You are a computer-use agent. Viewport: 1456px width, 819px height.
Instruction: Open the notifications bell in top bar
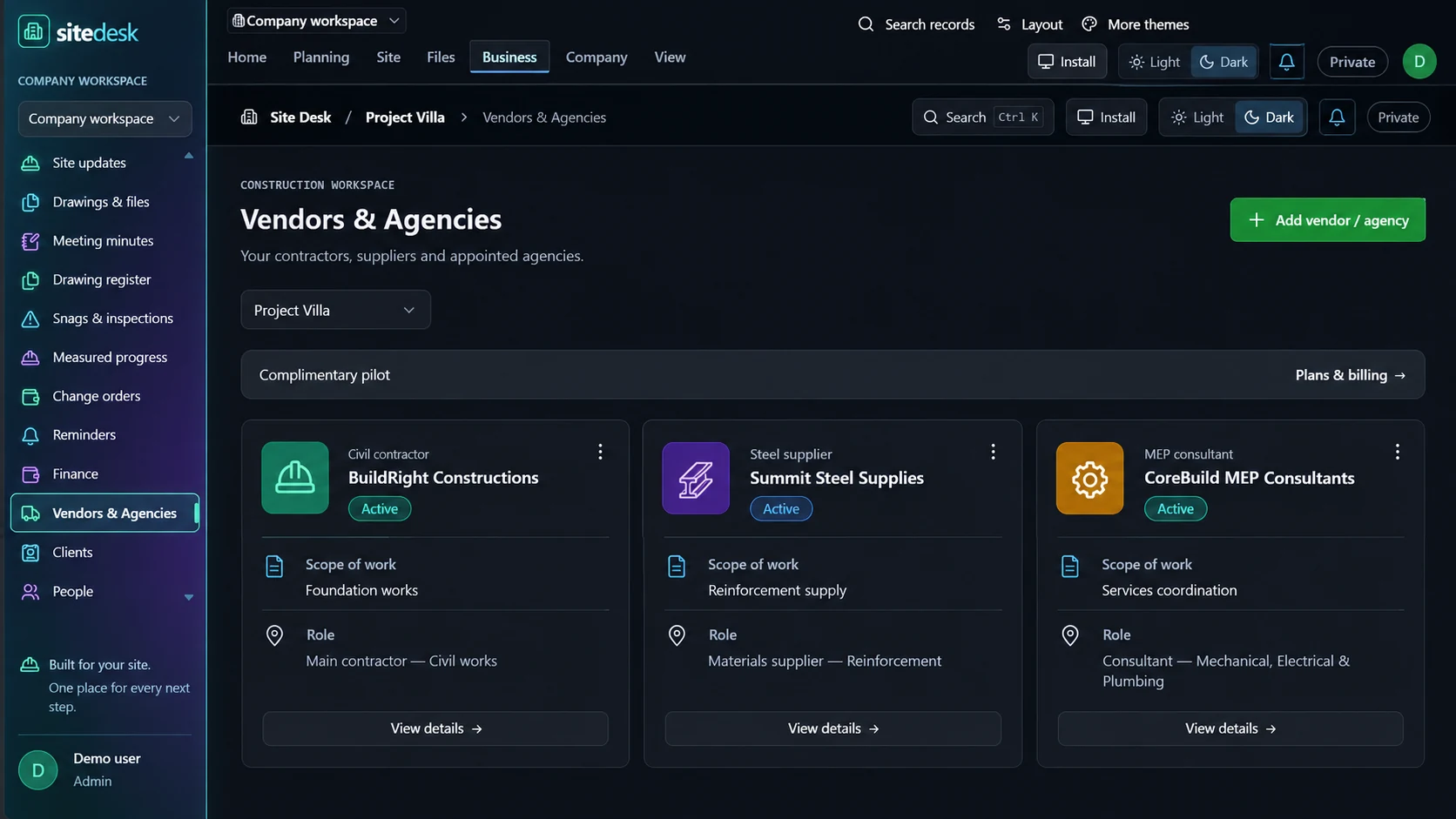[x=1286, y=62]
